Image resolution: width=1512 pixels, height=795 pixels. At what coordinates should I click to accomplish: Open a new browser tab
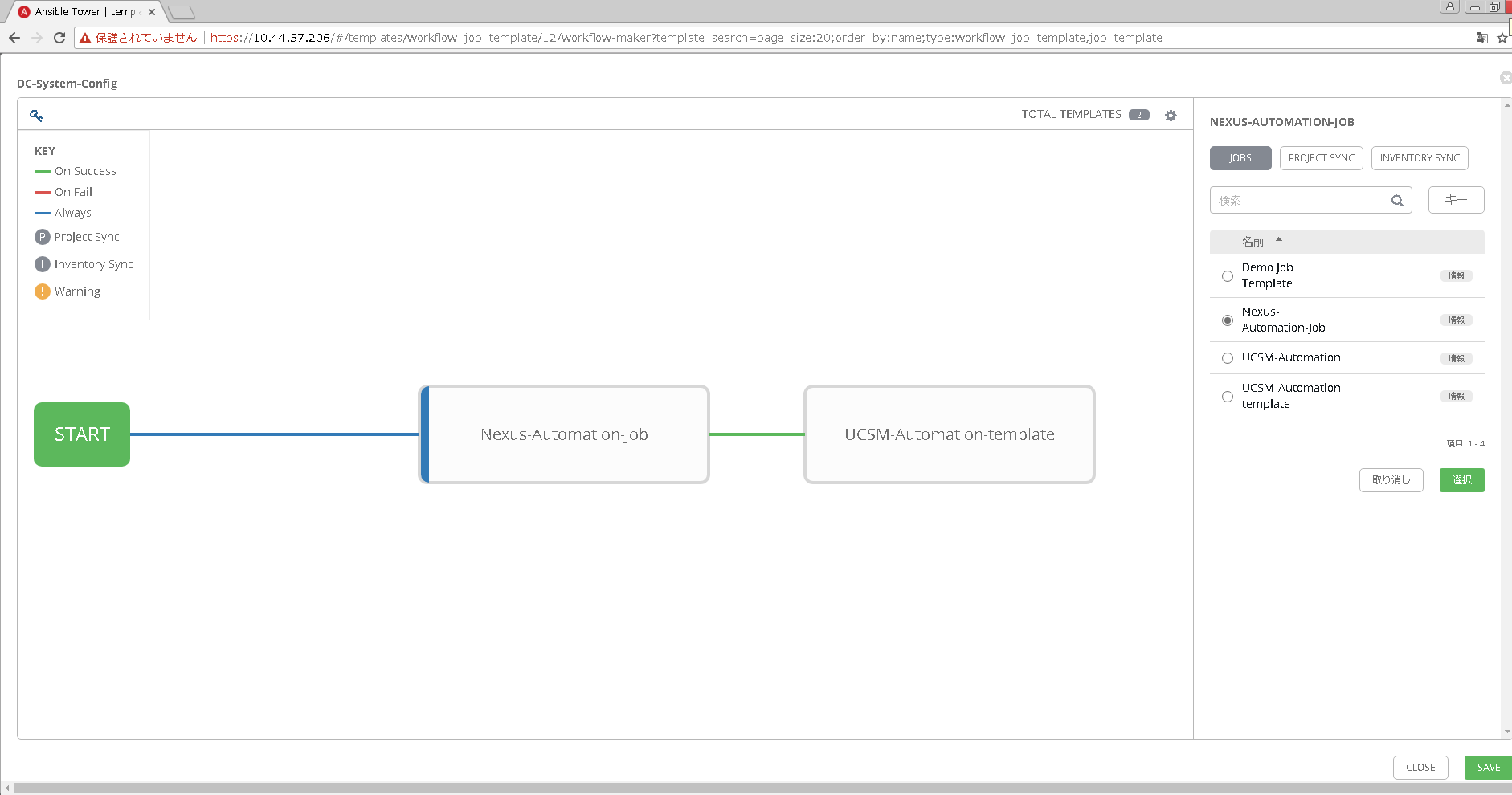pyautogui.click(x=182, y=12)
